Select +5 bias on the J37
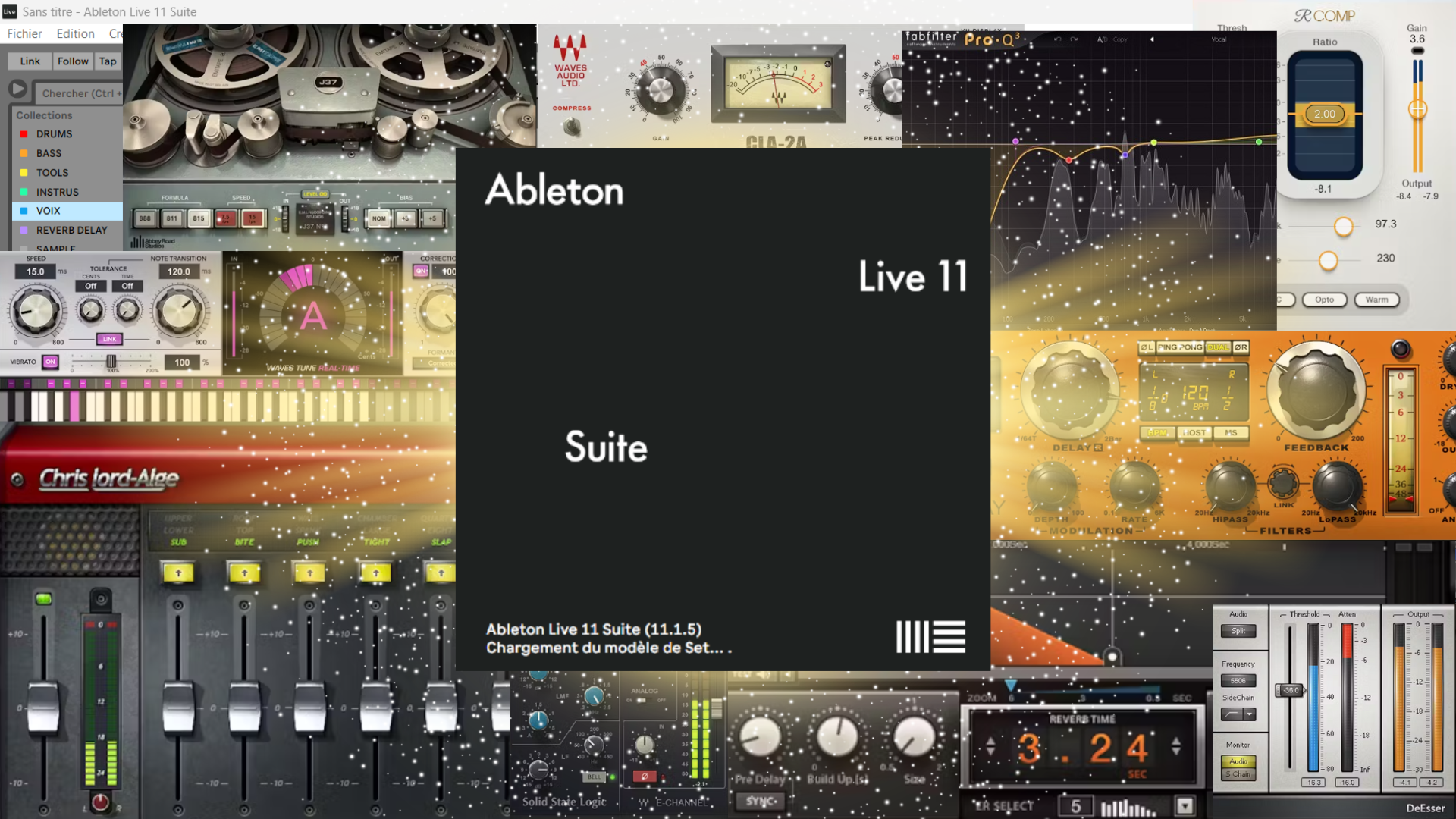Screen dimensions: 1456x819 [x=432, y=218]
